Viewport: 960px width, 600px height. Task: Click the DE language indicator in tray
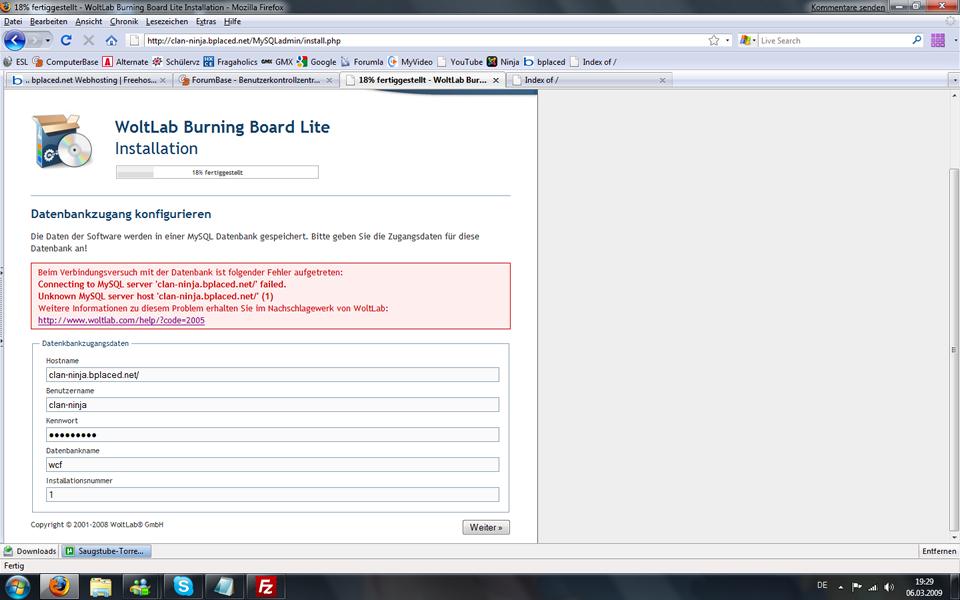click(x=822, y=586)
